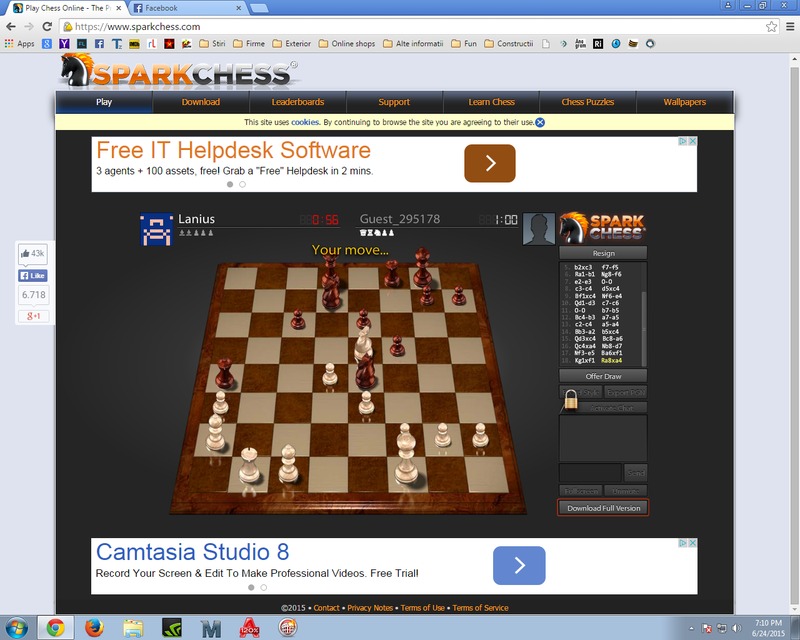Open the Windows Start menu
Viewport: 800px width, 640px height.
click(16, 628)
